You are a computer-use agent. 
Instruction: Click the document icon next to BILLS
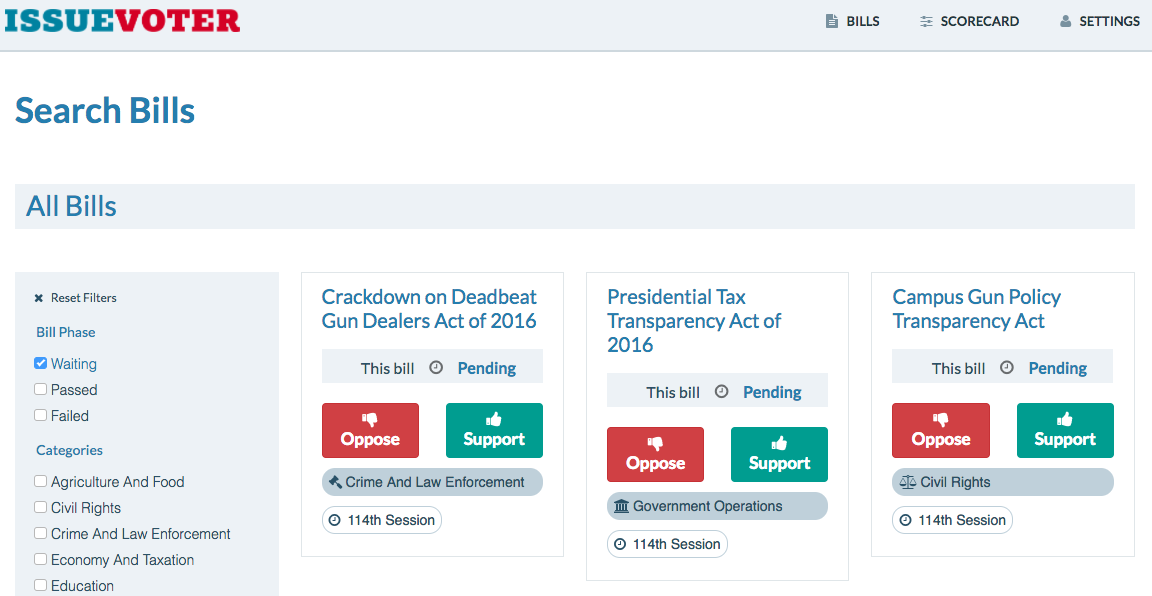coord(830,20)
